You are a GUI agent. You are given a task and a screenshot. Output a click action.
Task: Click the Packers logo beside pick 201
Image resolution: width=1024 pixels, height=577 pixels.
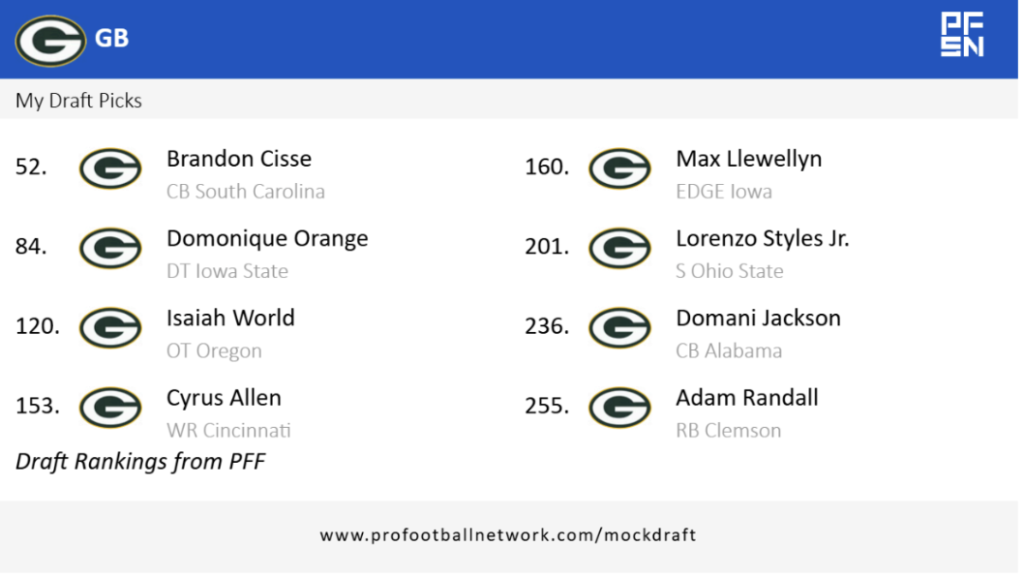(620, 248)
